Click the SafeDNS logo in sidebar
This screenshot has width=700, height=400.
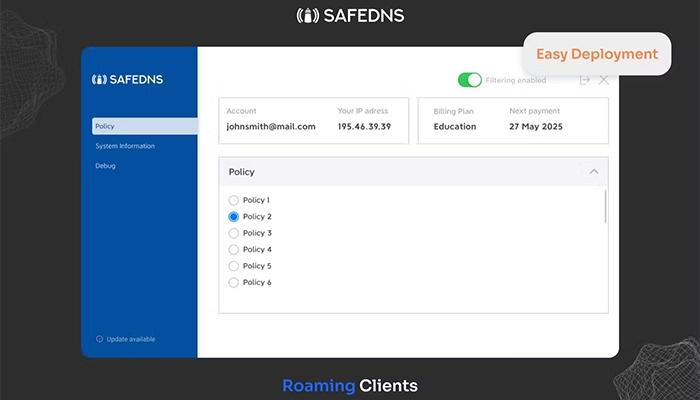(127, 79)
